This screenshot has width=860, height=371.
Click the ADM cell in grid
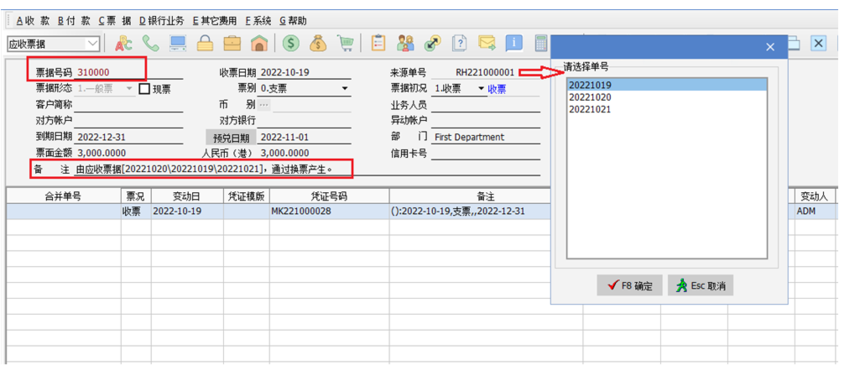point(814,211)
